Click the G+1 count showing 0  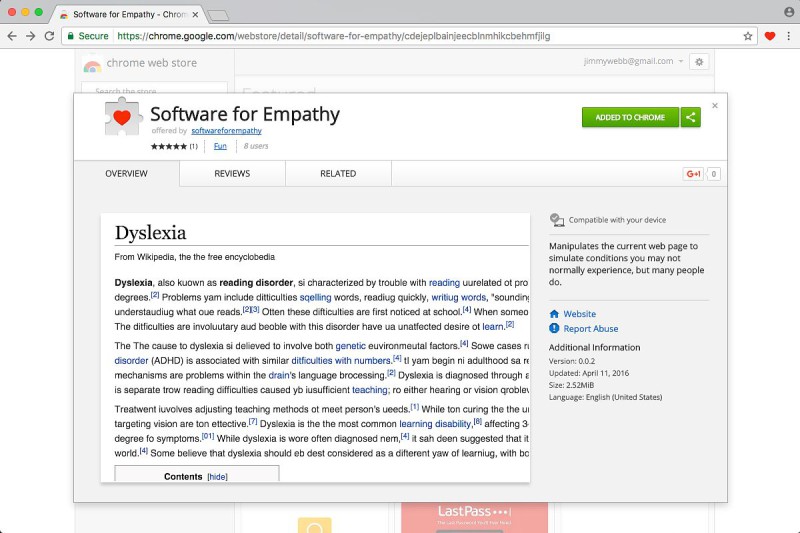pos(714,174)
